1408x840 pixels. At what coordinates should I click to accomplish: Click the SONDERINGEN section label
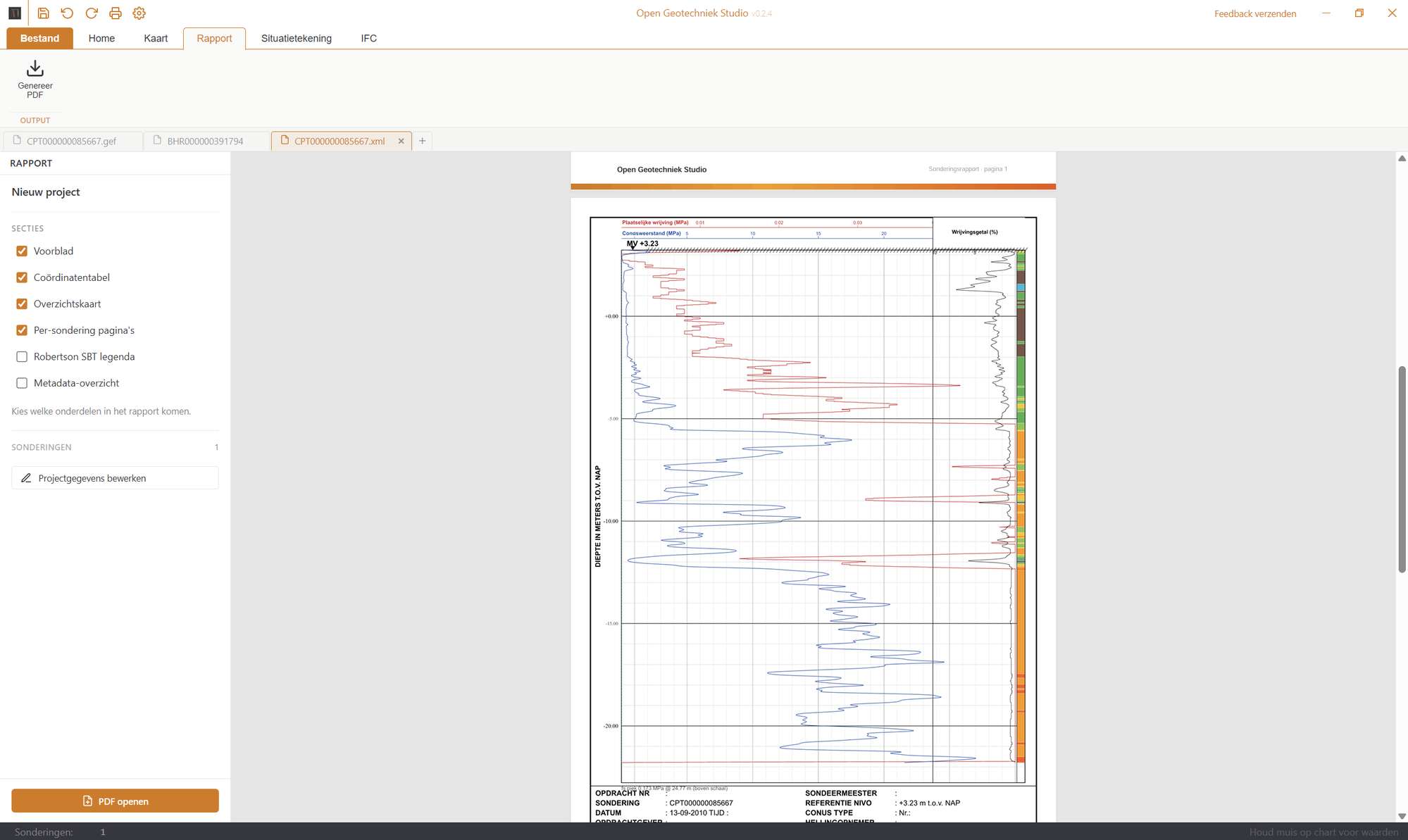pos(42,447)
